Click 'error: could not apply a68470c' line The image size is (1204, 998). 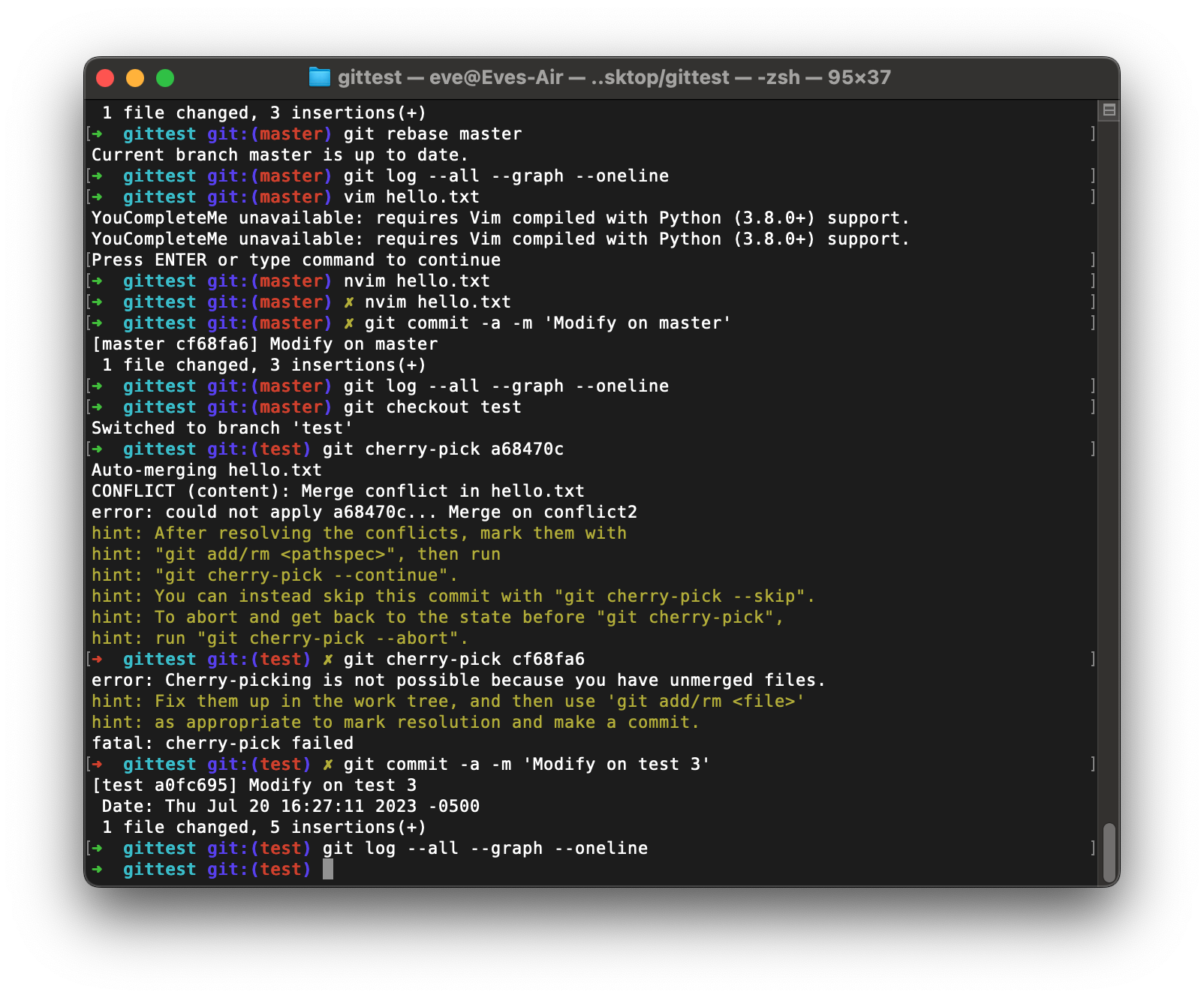point(364,513)
